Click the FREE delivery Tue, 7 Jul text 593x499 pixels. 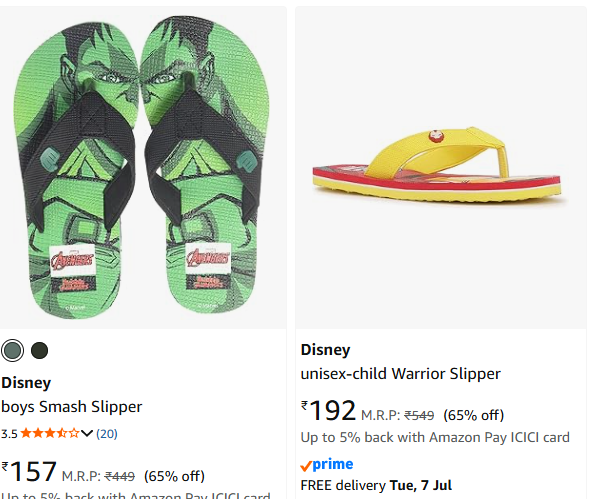pyautogui.click(x=376, y=485)
